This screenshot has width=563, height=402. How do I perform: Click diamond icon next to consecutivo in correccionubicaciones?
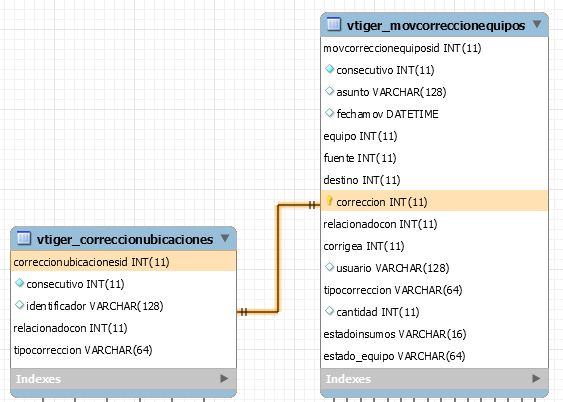[19, 283]
